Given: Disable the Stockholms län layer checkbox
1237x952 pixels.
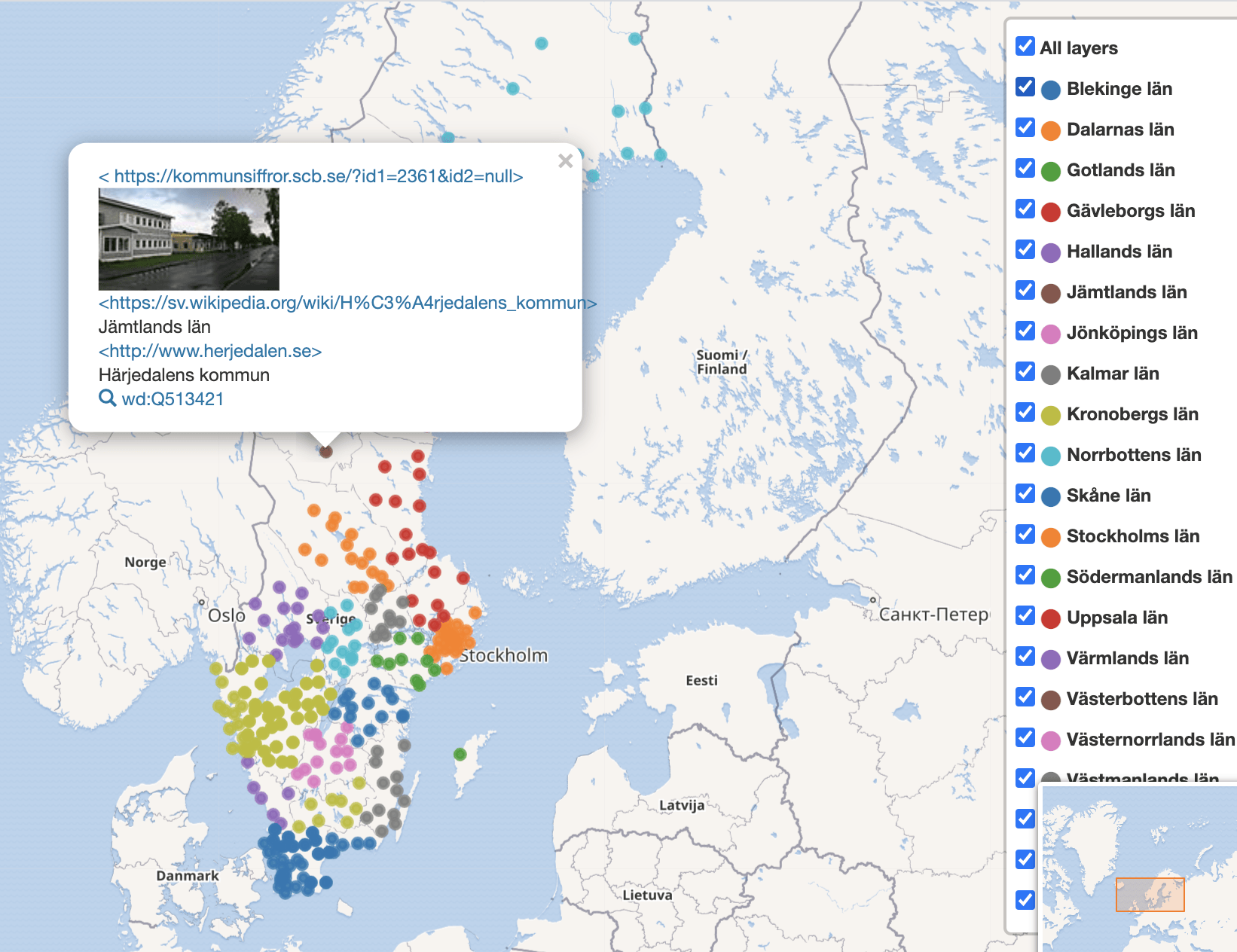Looking at the screenshot, I should pyautogui.click(x=1025, y=535).
